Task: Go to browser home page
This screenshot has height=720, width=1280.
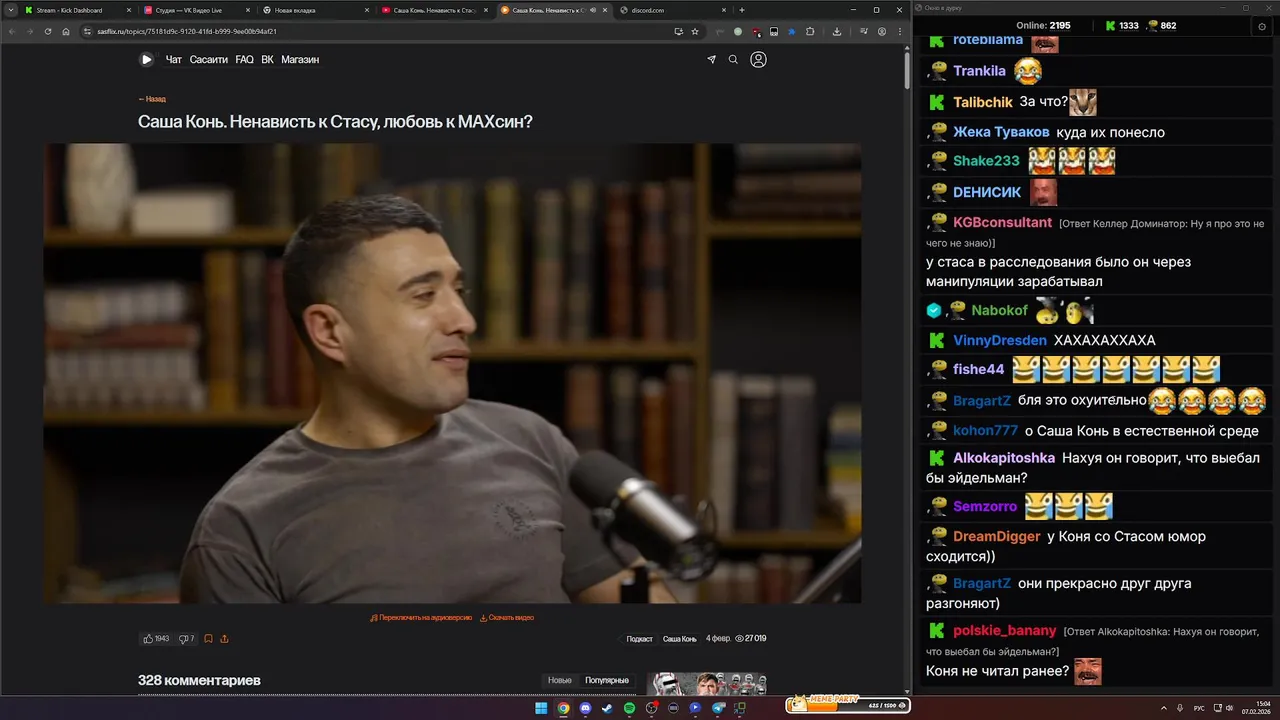Action: point(66,31)
